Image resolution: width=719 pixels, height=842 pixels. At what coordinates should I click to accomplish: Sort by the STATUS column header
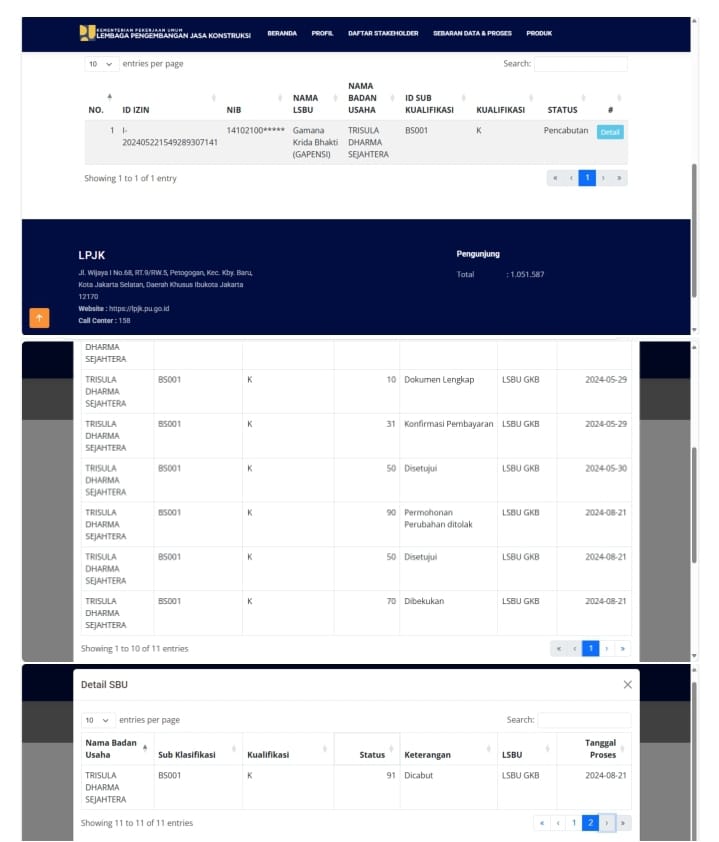pyautogui.click(x=564, y=109)
